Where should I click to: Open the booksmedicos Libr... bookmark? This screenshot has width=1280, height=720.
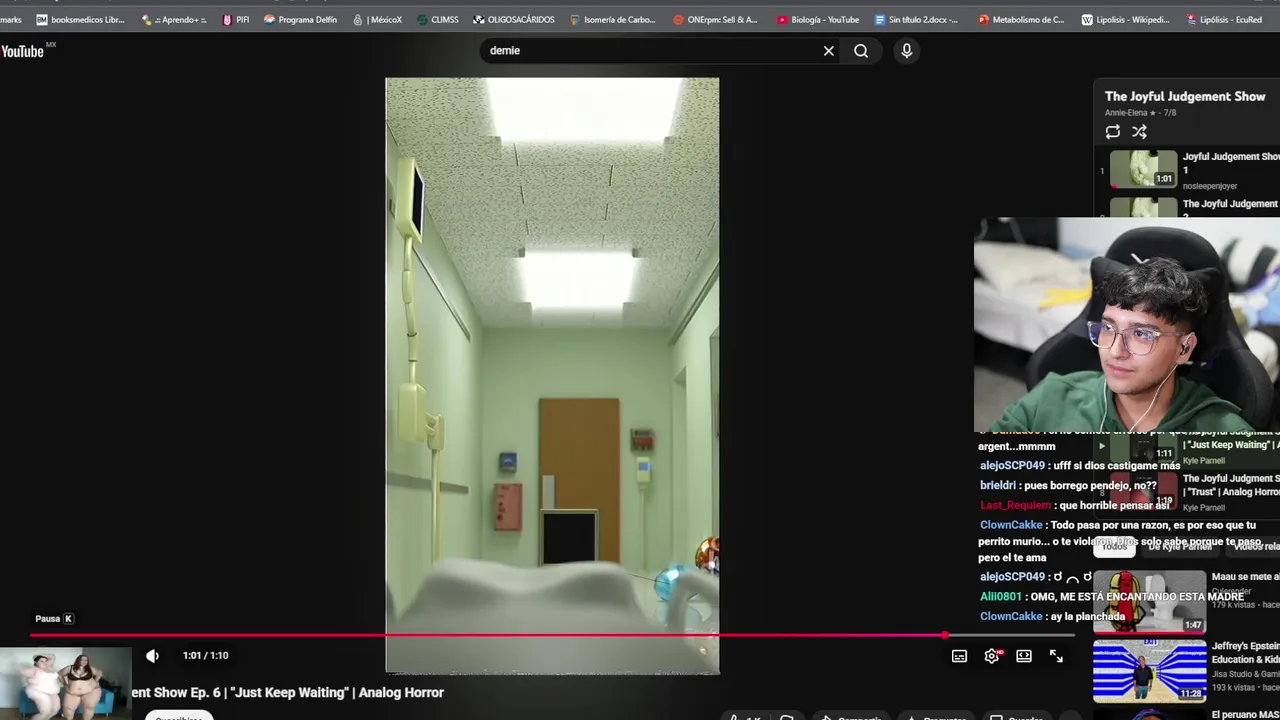(80, 19)
